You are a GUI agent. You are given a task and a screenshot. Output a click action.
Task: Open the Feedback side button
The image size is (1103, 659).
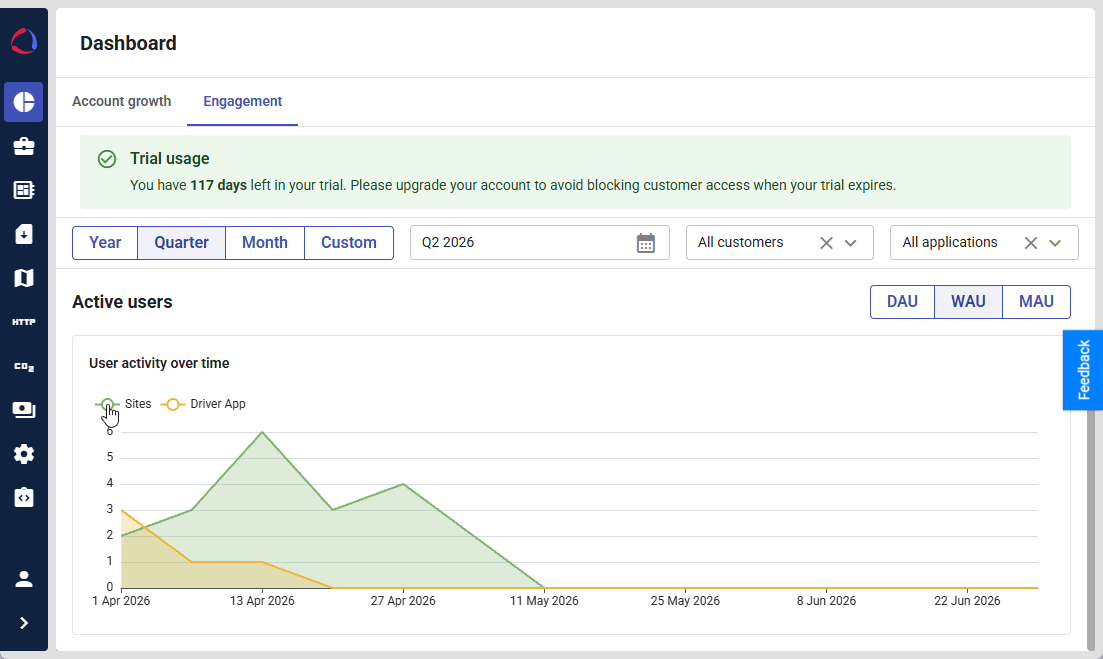(1083, 370)
